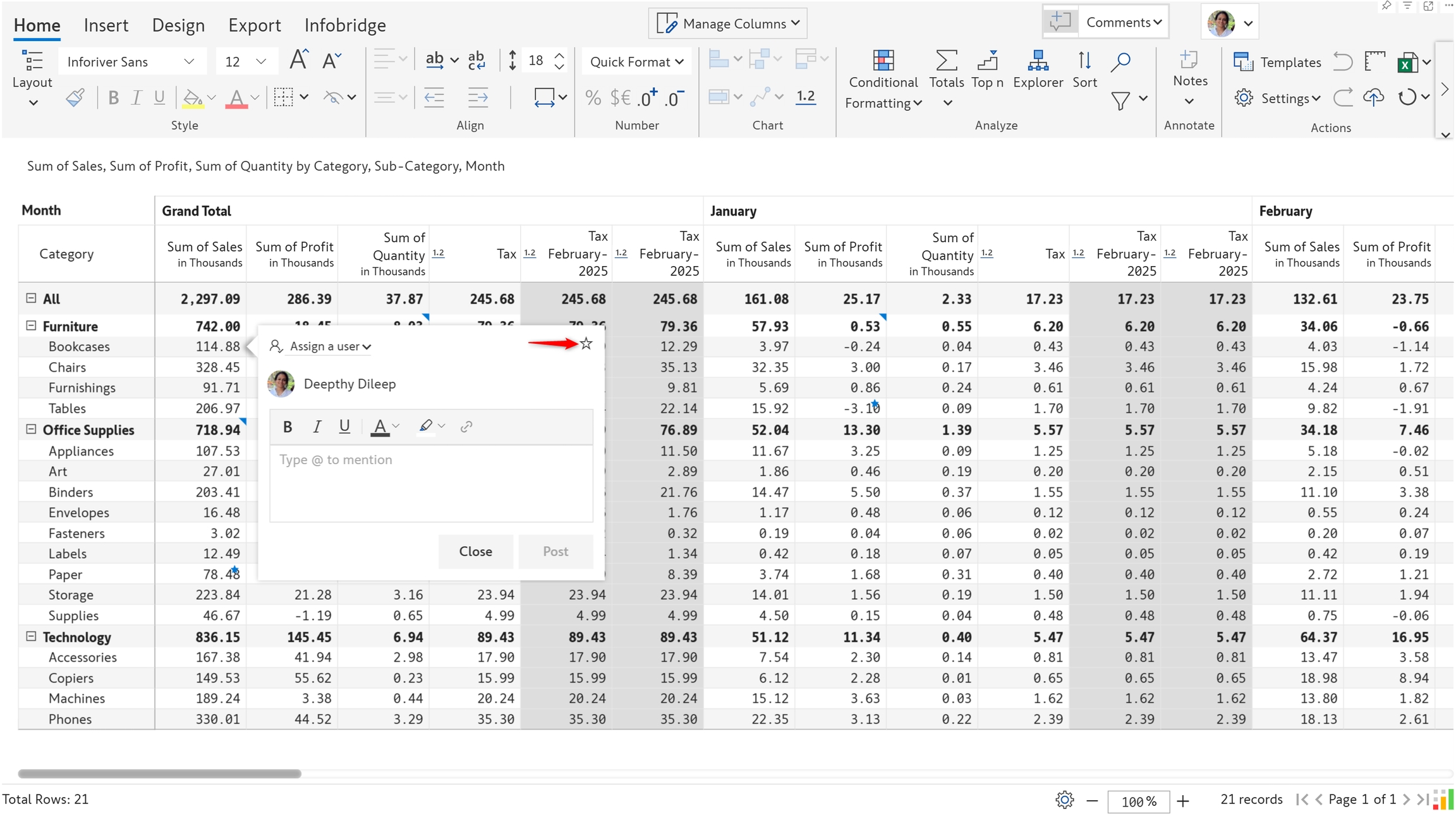The image size is (1456, 816).
Task: Click the Manage Columns button
Action: click(728, 23)
